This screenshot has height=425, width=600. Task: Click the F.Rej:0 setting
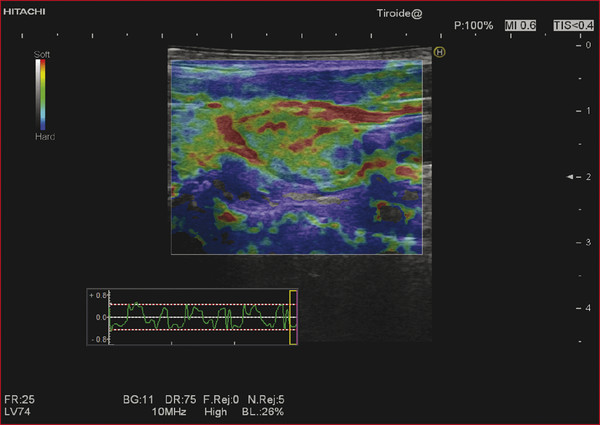click(223, 398)
